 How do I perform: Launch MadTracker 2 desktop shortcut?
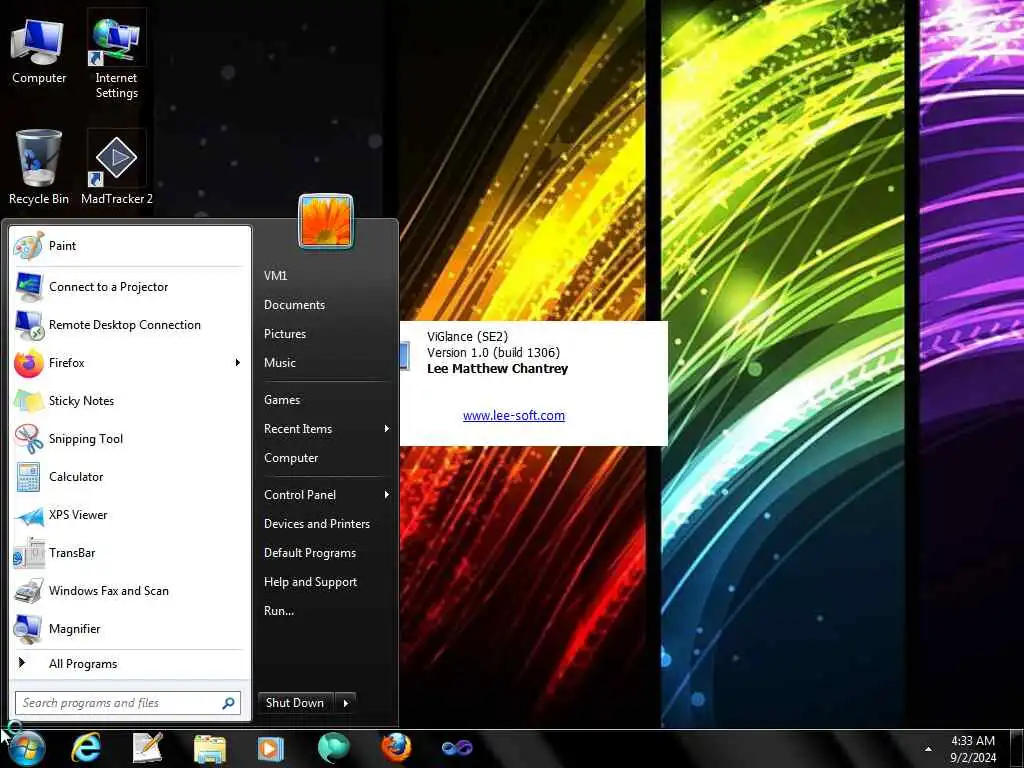116,167
